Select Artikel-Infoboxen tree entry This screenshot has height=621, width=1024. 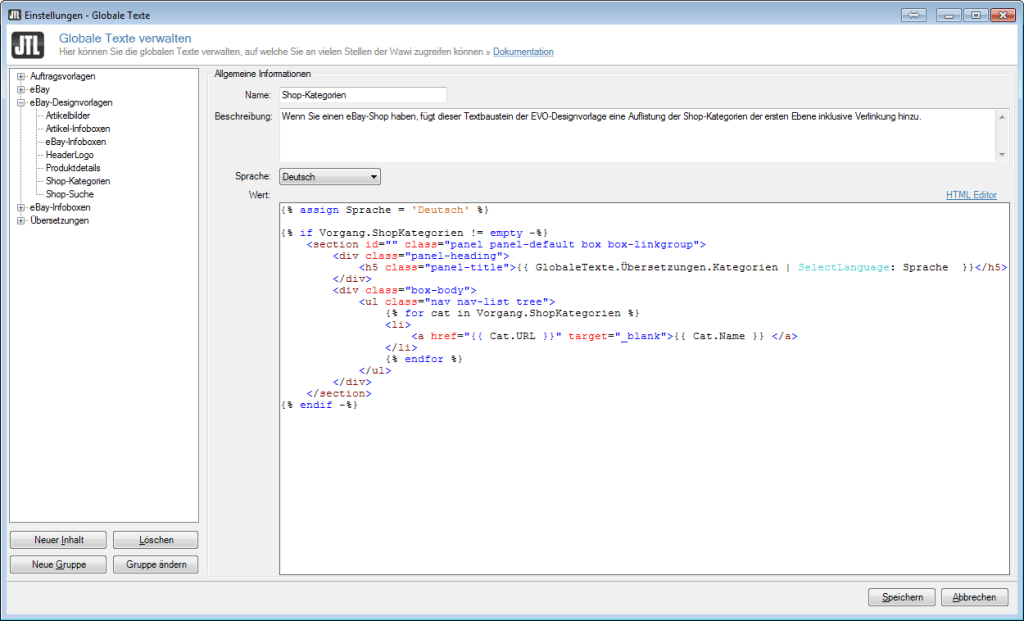[x=78, y=128]
